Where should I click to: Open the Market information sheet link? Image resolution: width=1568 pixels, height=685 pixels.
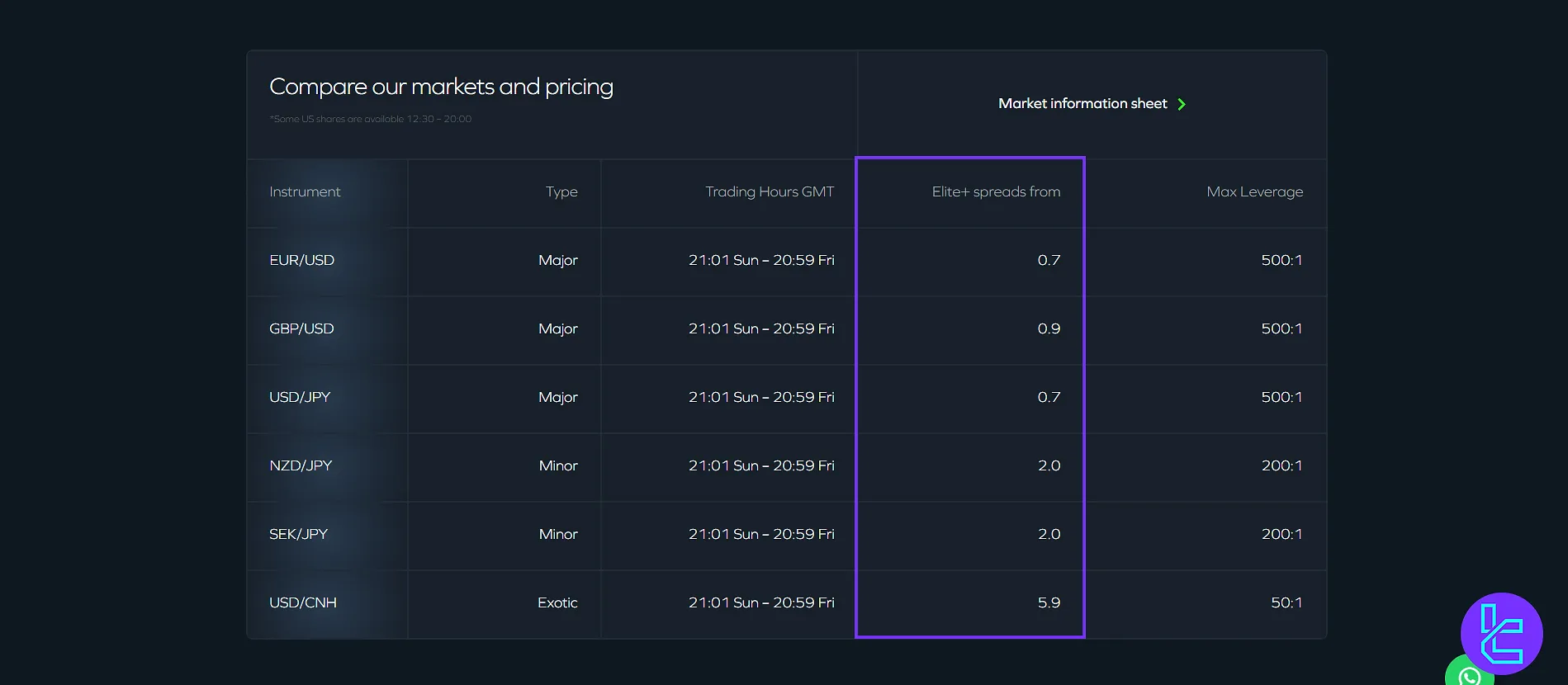pyautogui.click(x=1082, y=104)
